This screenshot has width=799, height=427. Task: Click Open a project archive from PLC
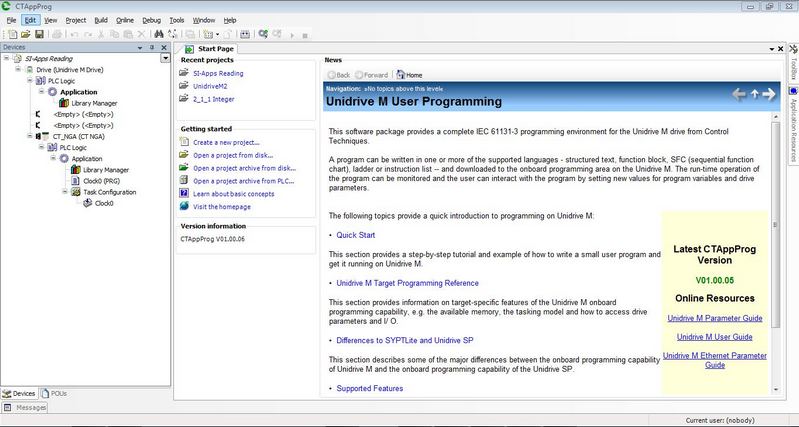pyautogui.click(x=244, y=181)
